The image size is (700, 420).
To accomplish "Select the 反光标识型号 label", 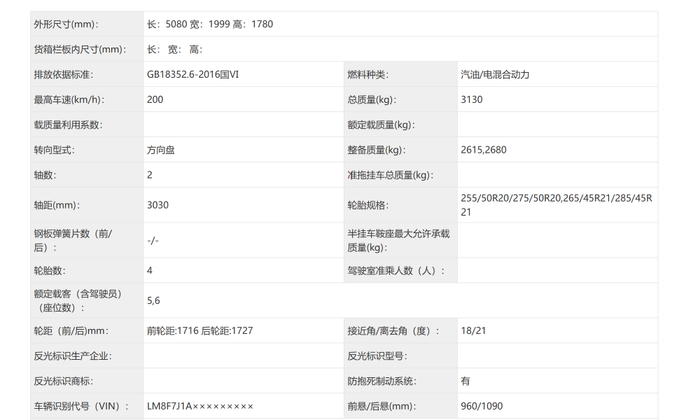I will [377, 356].
